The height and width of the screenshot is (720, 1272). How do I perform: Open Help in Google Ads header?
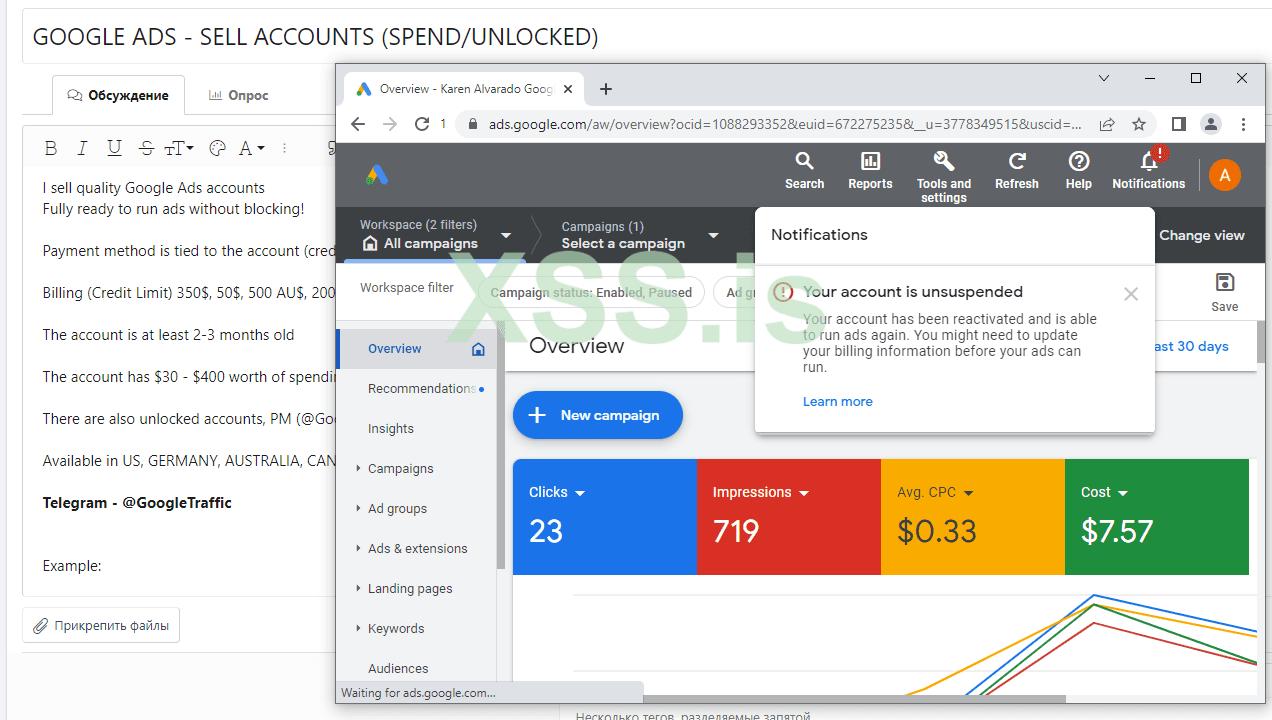pyautogui.click(x=1079, y=171)
